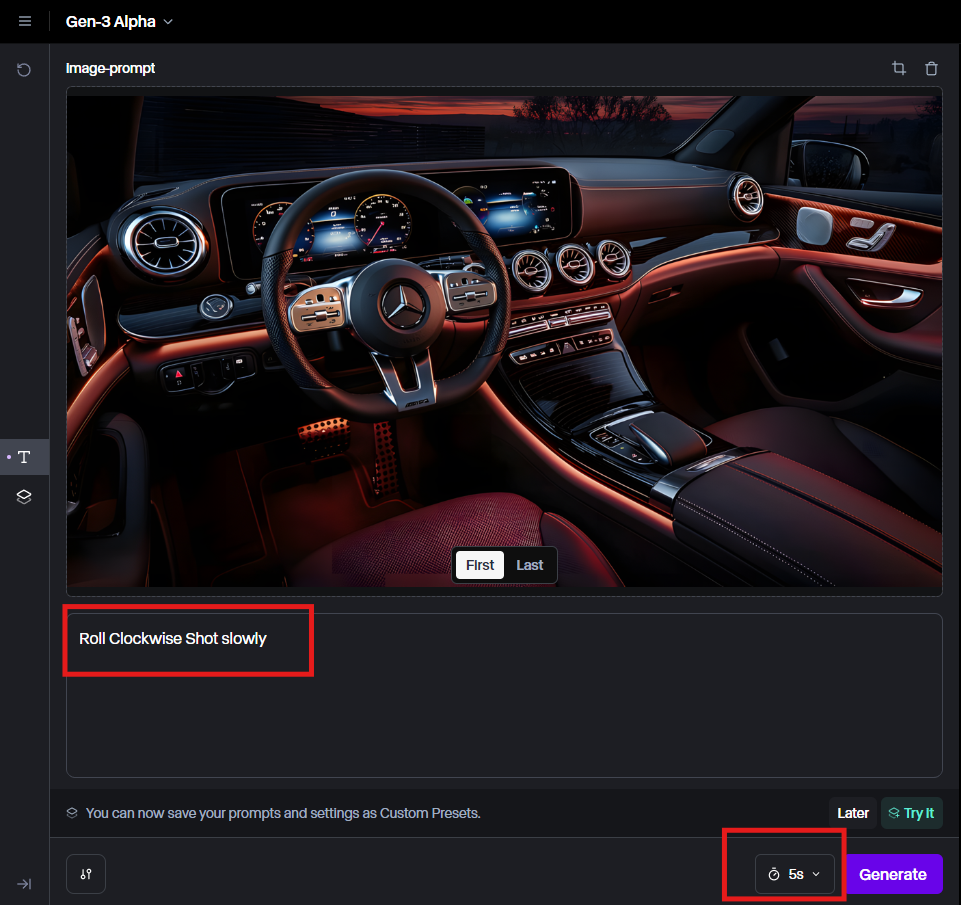Click the Generate button

(893, 874)
